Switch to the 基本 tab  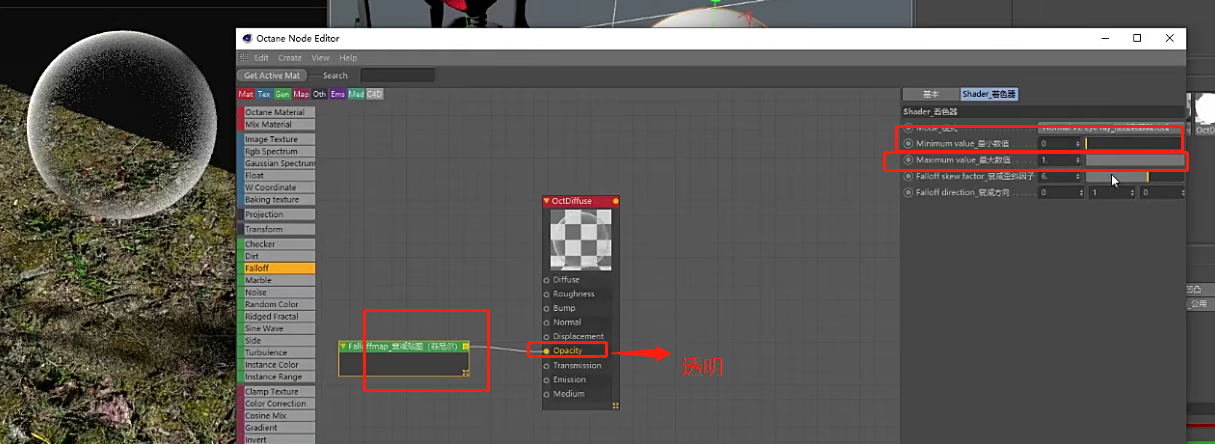tap(930, 94)
